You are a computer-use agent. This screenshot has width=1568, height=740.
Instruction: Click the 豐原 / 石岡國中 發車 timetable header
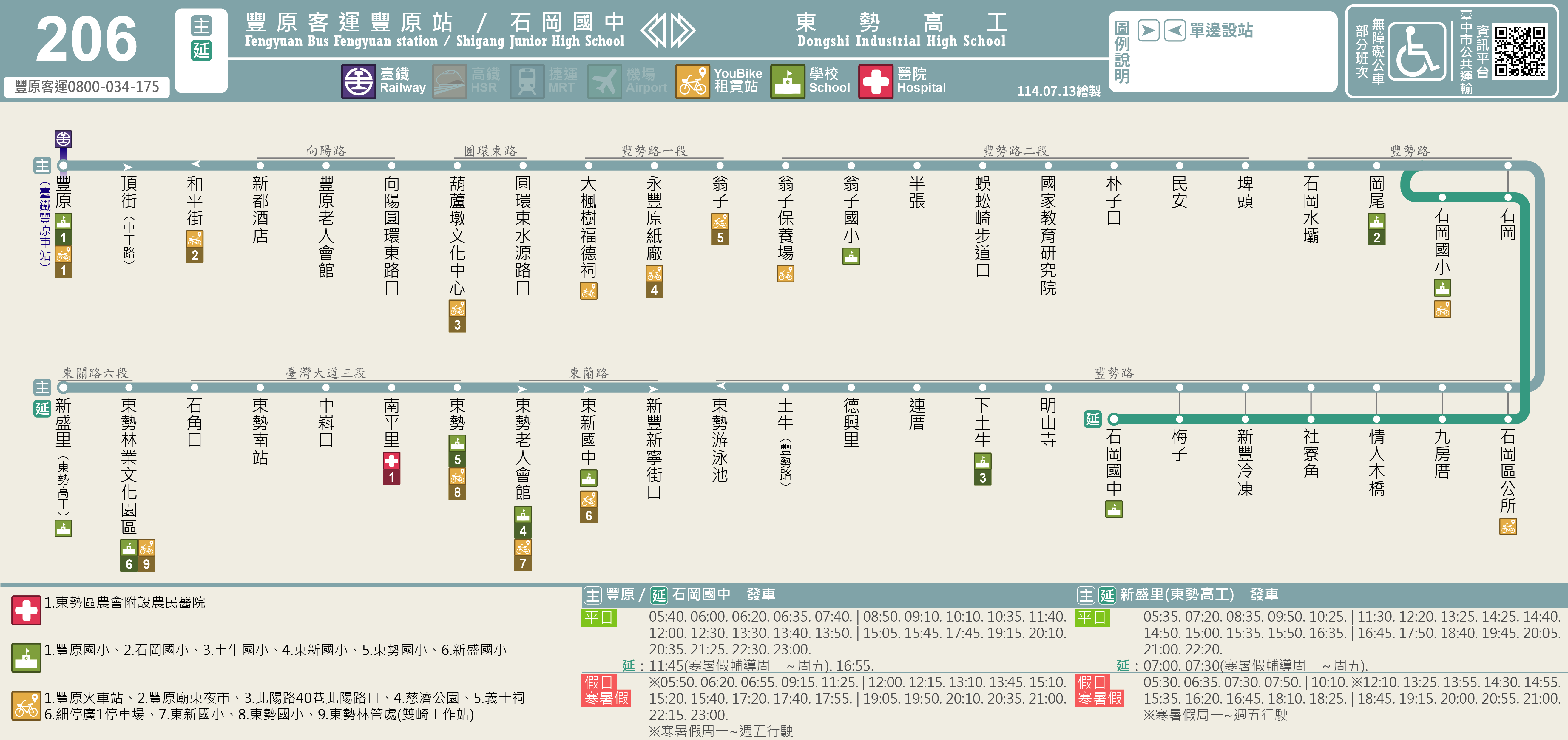[679, 594]
